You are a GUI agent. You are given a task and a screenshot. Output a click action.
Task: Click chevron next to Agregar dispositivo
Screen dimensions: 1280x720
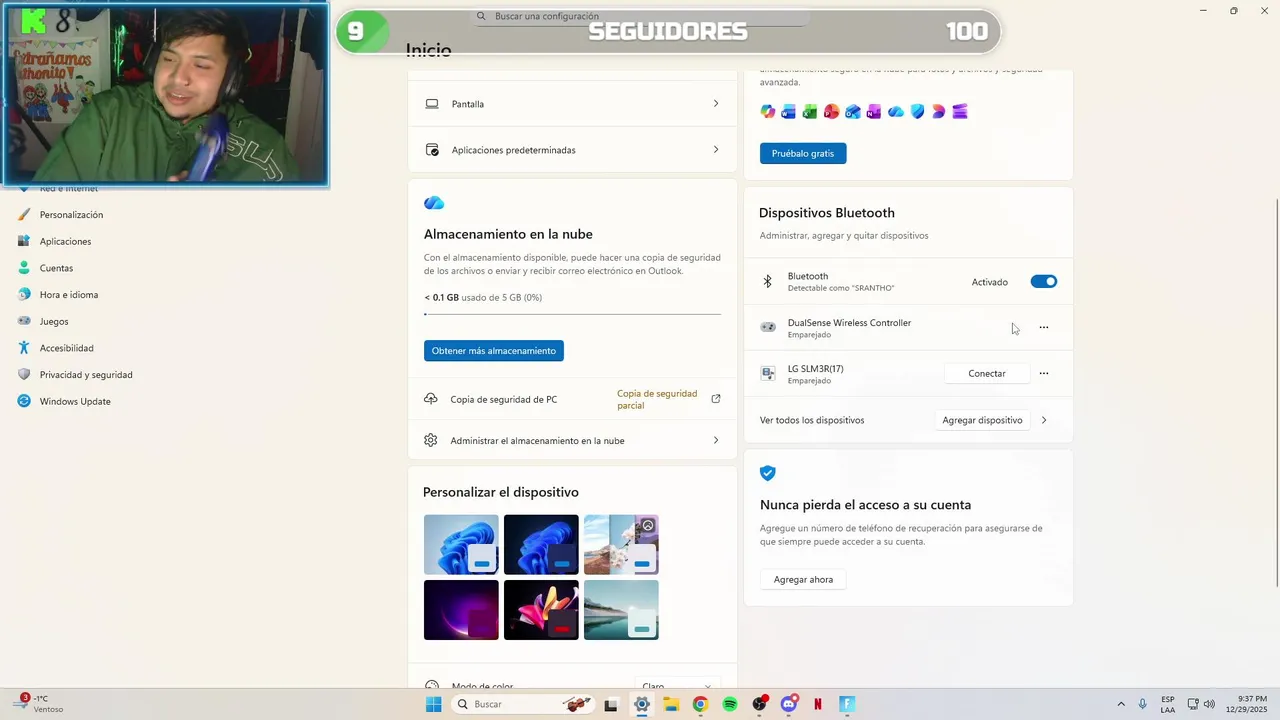tap(1044, 420)
